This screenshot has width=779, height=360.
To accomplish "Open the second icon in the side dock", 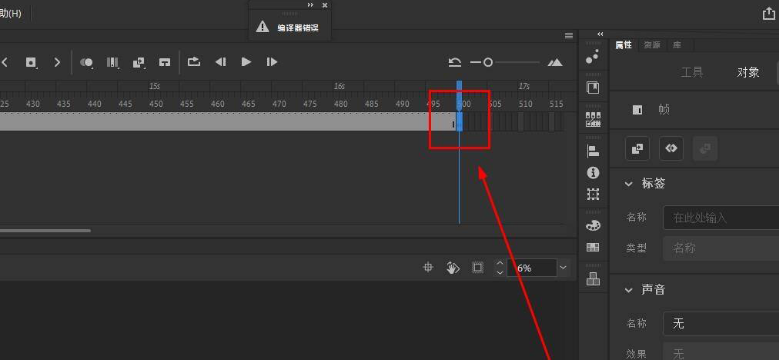I will [x=593, y=88].
